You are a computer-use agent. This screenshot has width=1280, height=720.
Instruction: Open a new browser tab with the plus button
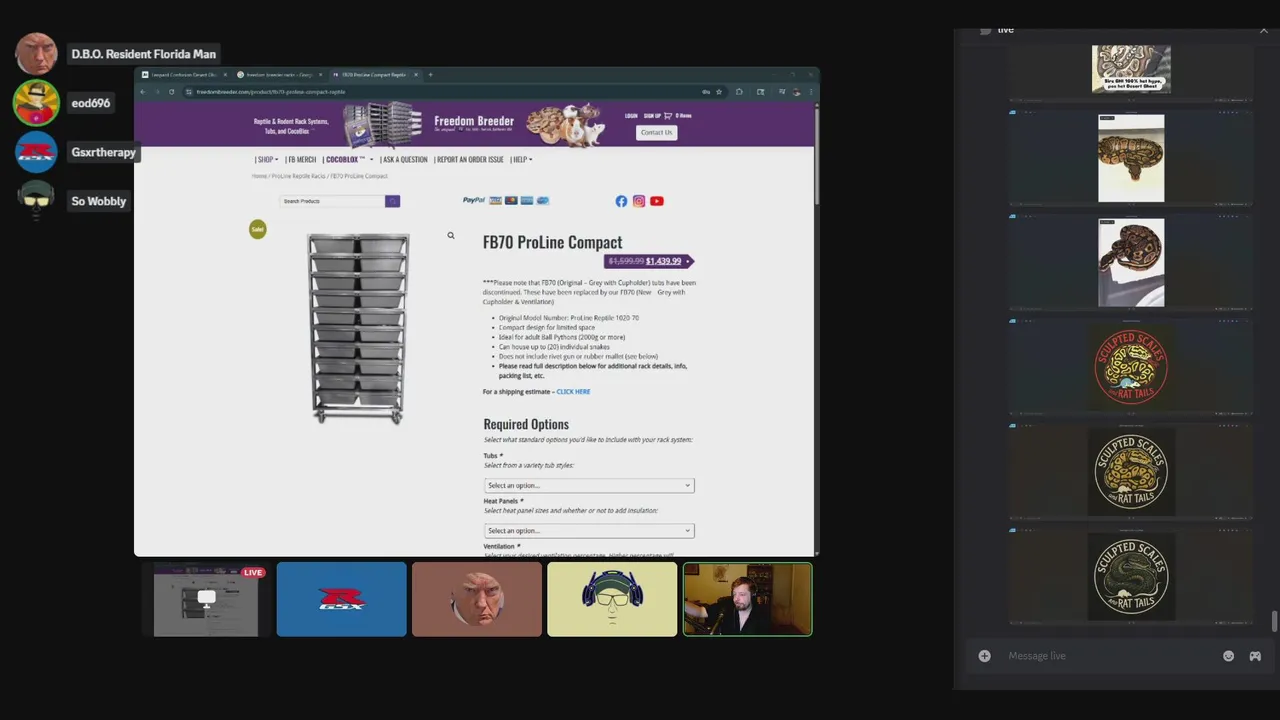coord(431,75)
